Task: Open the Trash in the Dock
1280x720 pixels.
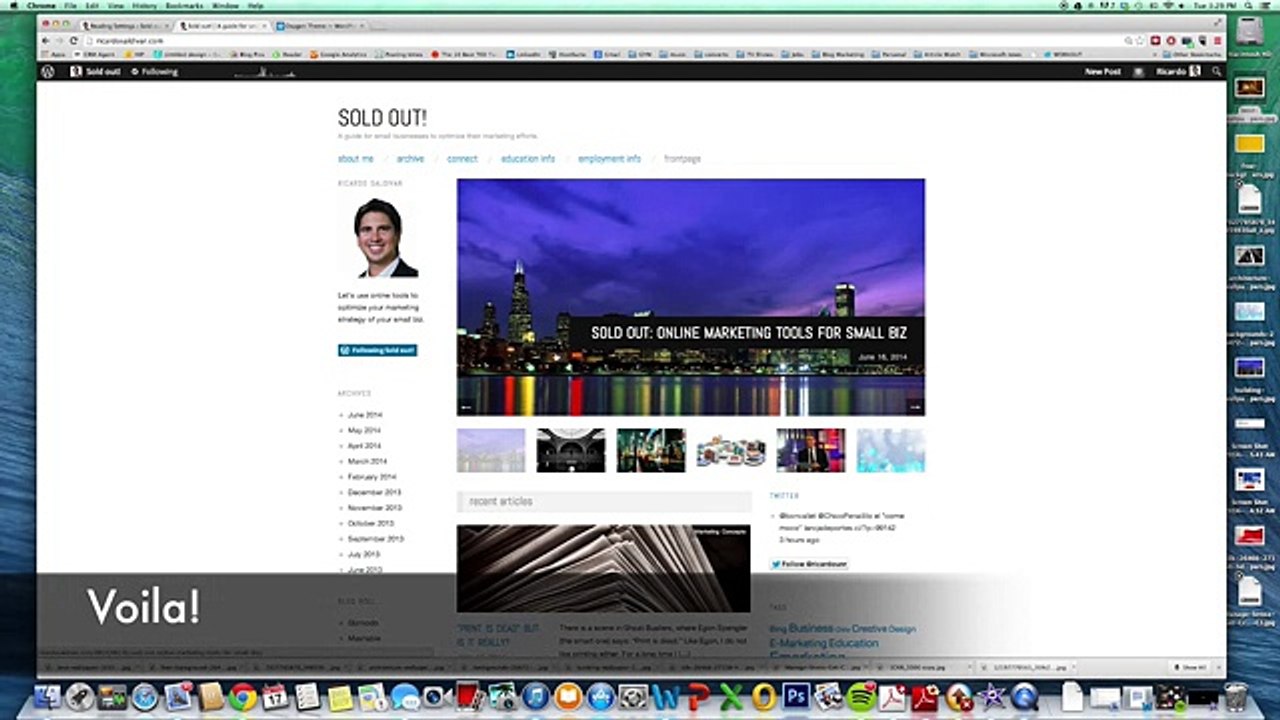Action: [x=1236, y=697]
